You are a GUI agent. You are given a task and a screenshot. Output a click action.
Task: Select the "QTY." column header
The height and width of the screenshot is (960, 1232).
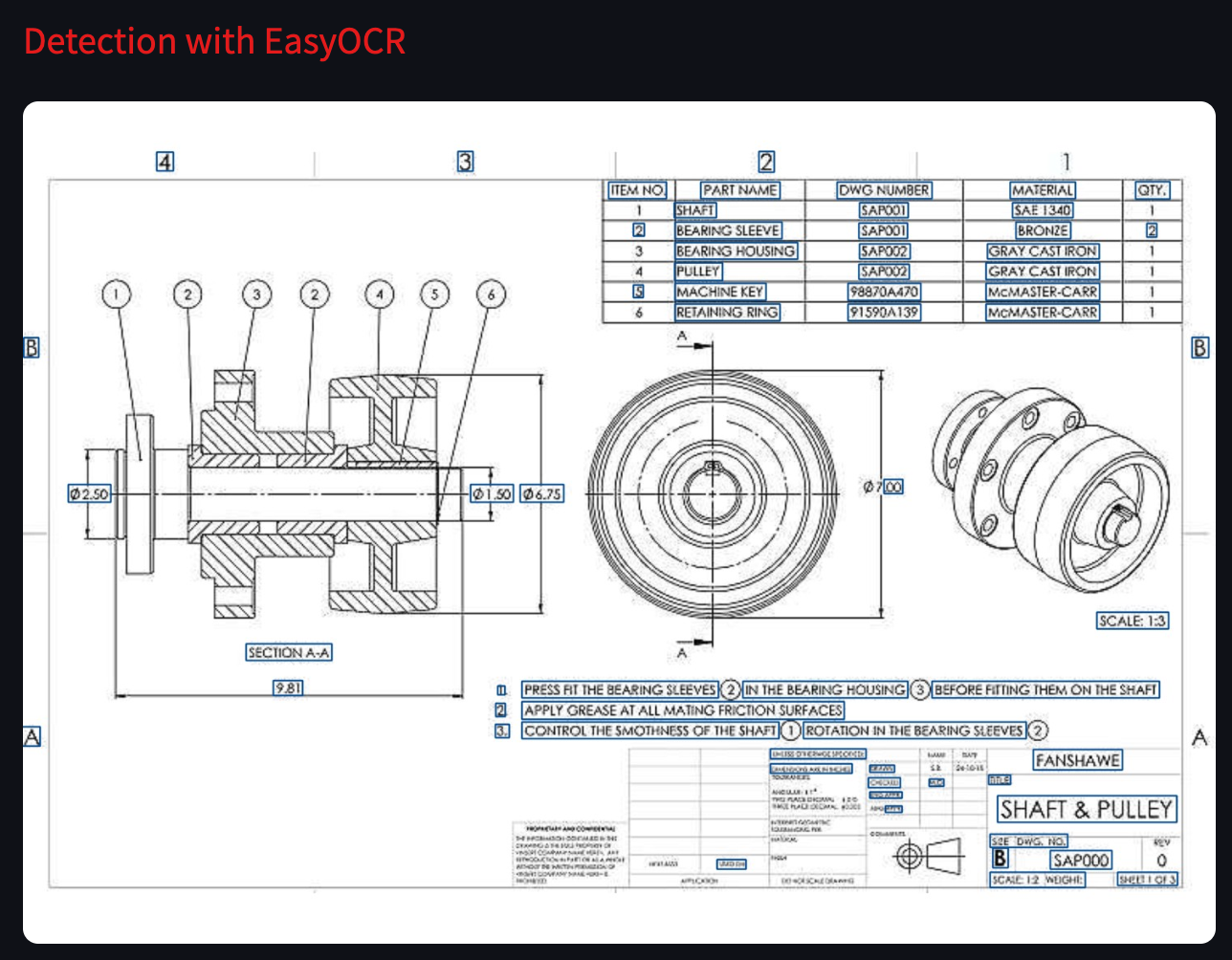(x=1152, y=190)
